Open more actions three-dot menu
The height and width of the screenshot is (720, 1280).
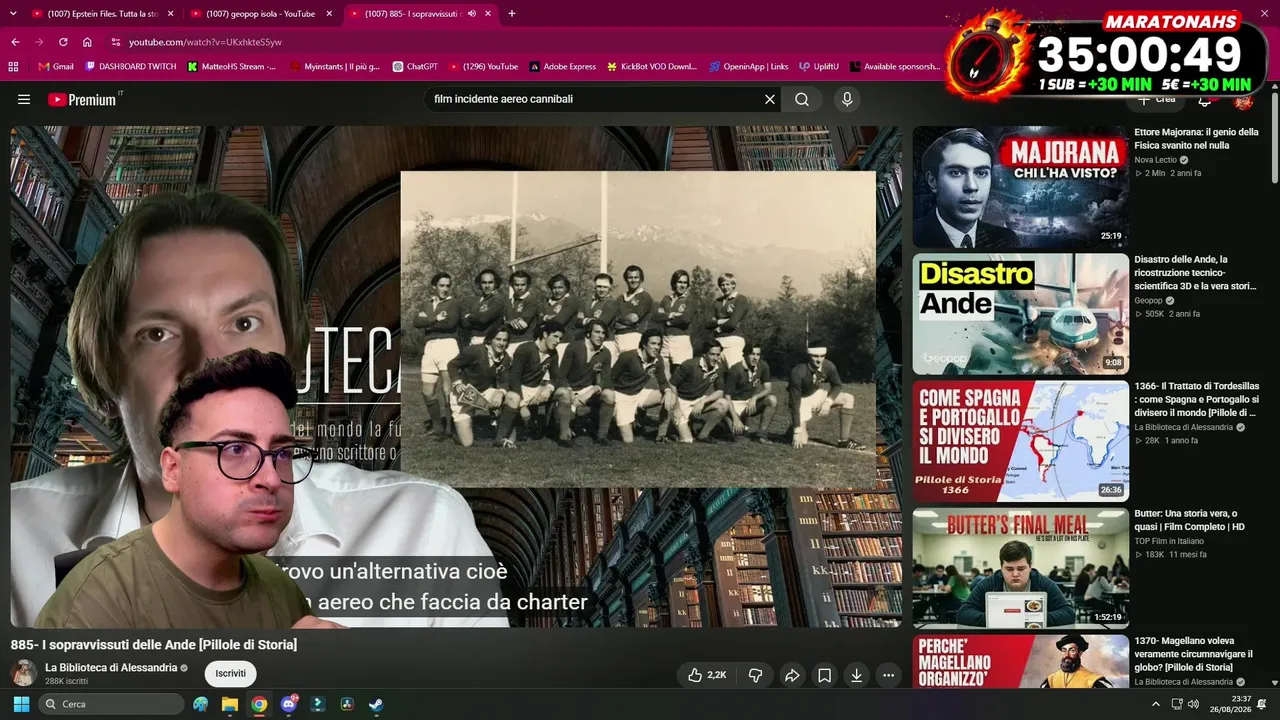pos(889,675)
